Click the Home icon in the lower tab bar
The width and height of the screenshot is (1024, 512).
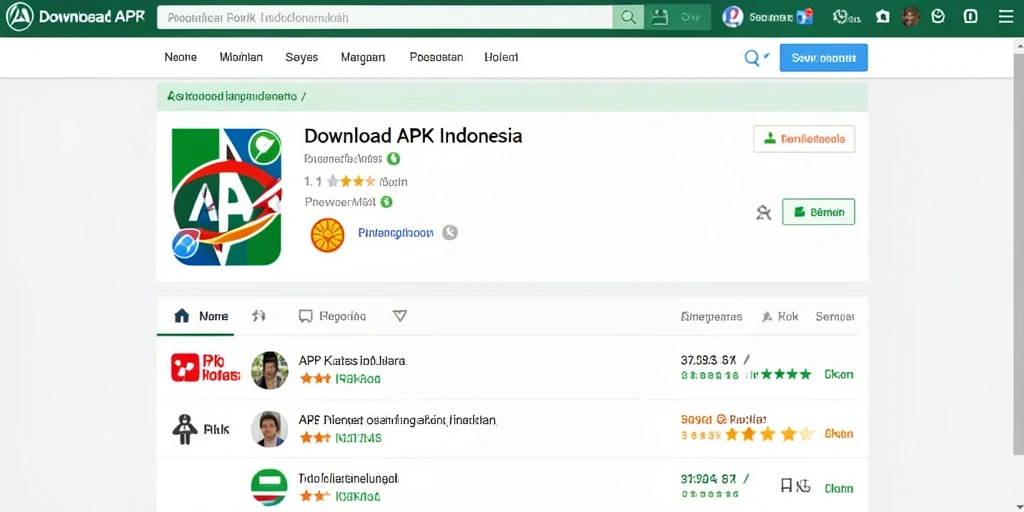(182, 317)
